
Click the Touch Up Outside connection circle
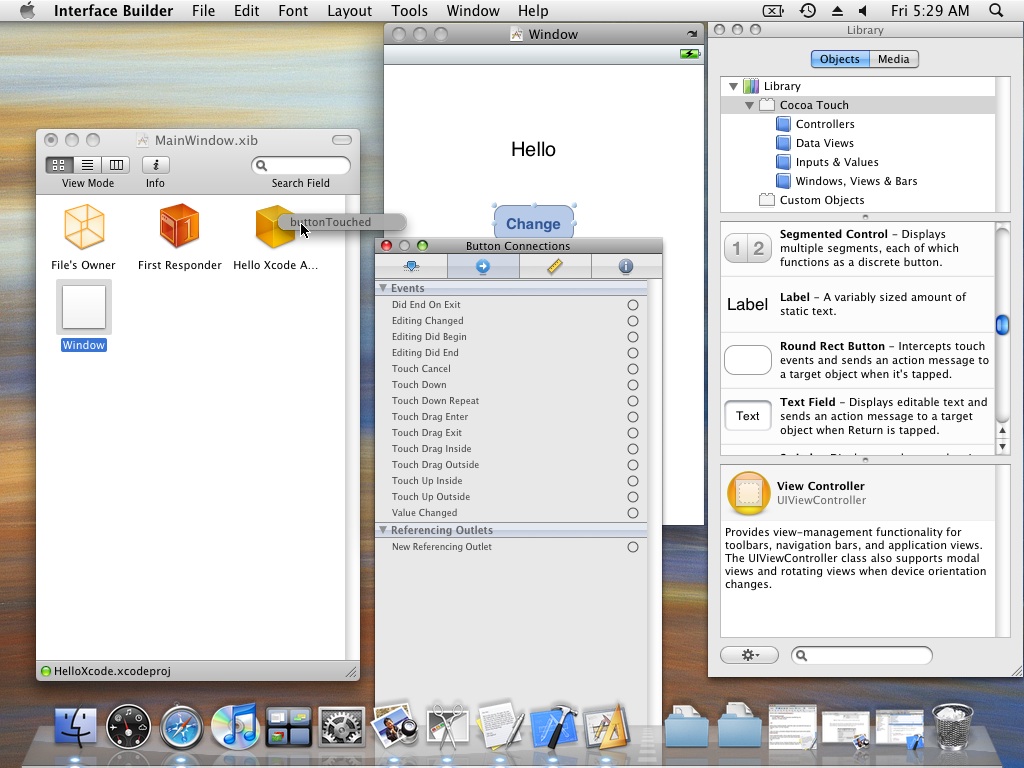click(633, 497)
